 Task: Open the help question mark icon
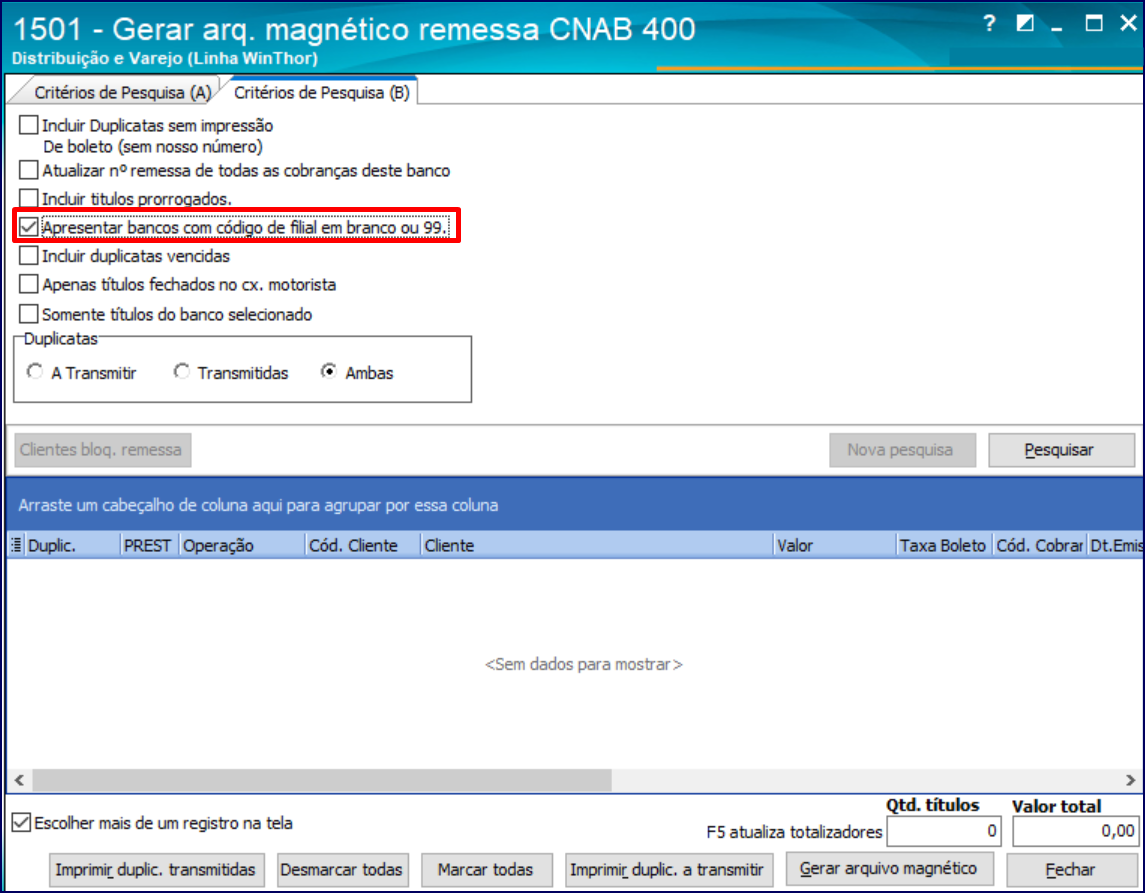click(989, 24)
